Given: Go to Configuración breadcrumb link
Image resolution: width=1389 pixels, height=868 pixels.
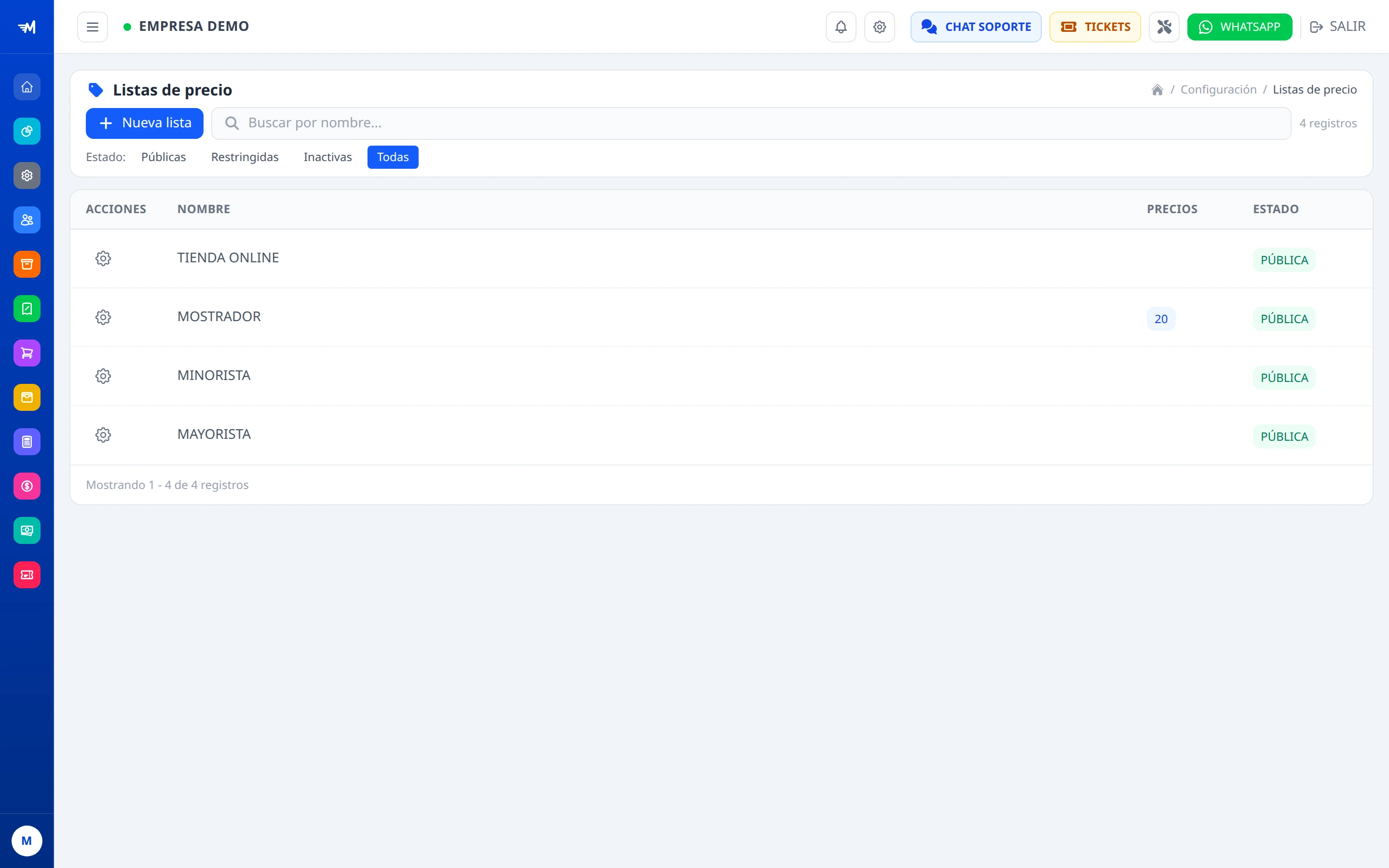Looking at the screenshot, I should point(1219,90).
